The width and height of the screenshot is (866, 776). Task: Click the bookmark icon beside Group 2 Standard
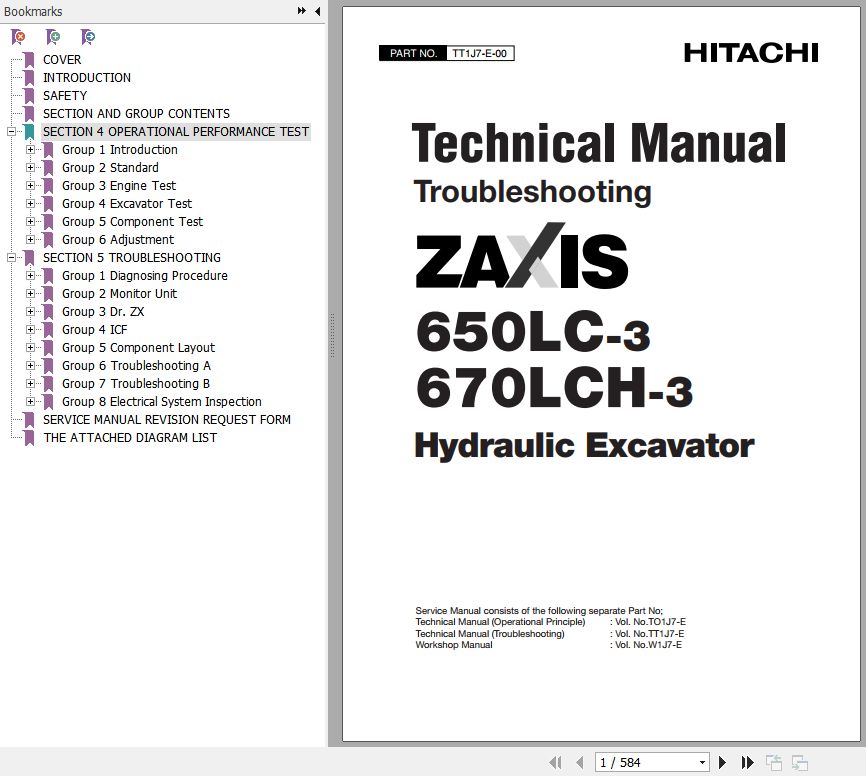coord(48,167)
